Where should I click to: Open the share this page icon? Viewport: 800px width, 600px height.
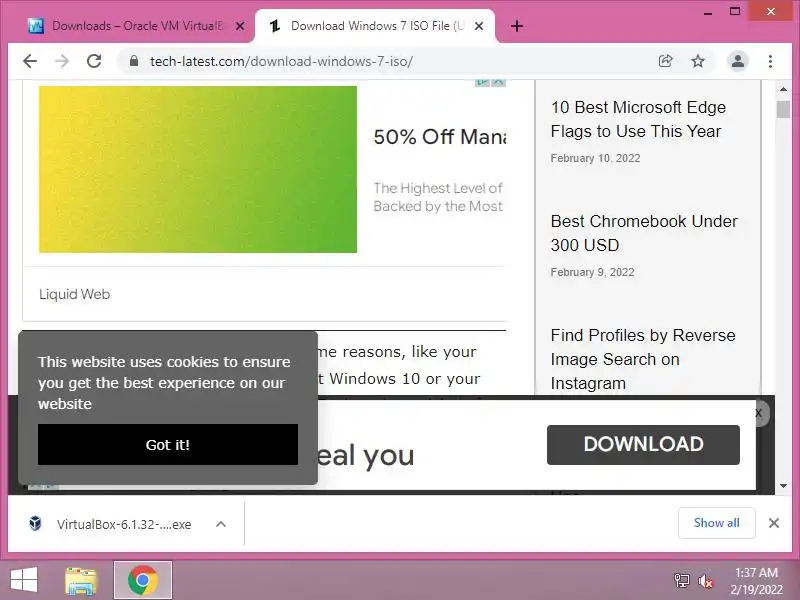coord(665,61)
